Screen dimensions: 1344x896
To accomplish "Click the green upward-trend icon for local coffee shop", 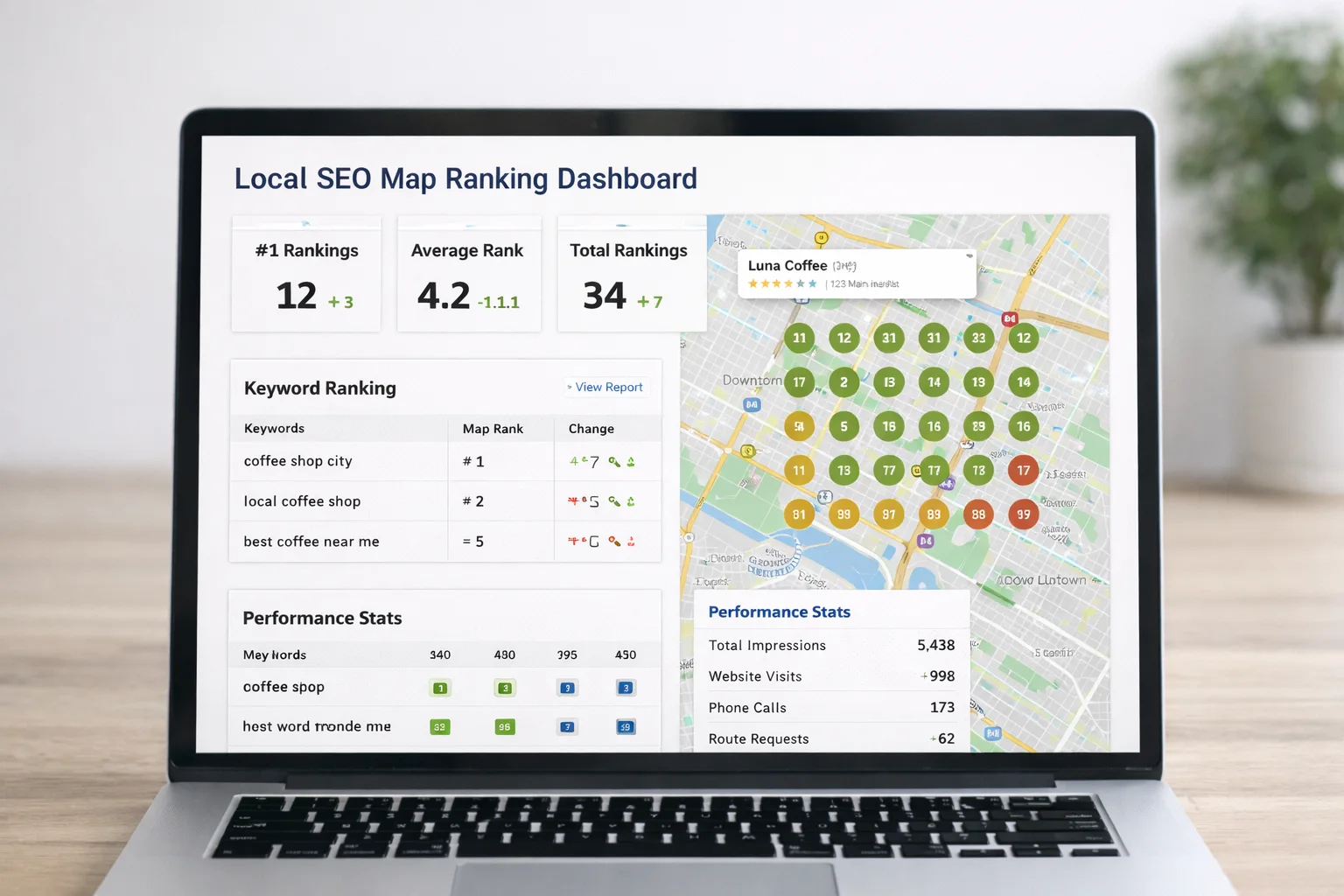I will pos(632,501).
